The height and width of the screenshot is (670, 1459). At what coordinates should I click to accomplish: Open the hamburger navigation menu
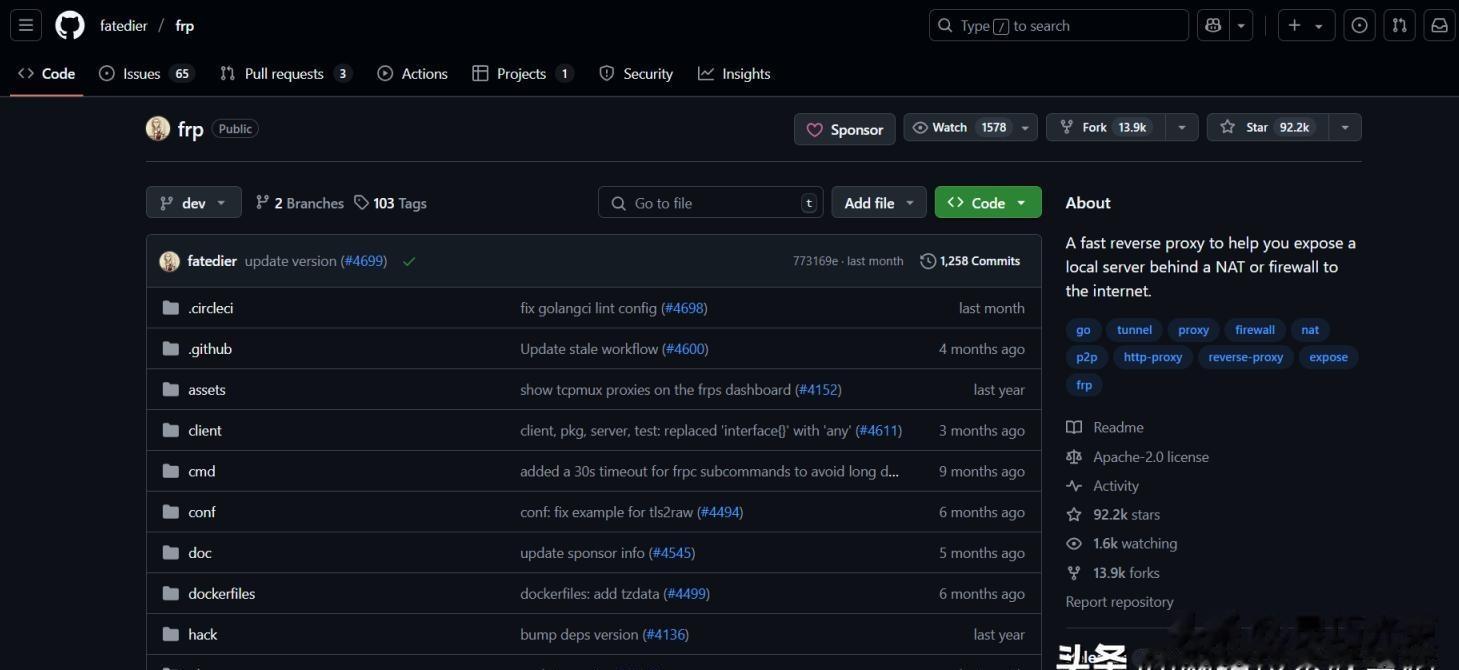(x=26, y=26)
